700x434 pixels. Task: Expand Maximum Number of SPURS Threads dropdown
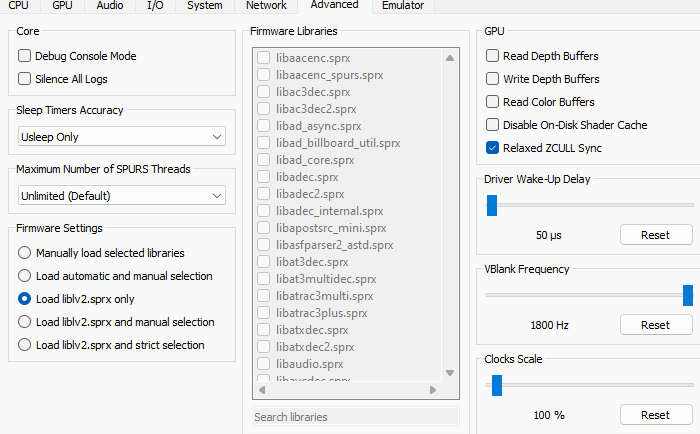pos(122,196)
